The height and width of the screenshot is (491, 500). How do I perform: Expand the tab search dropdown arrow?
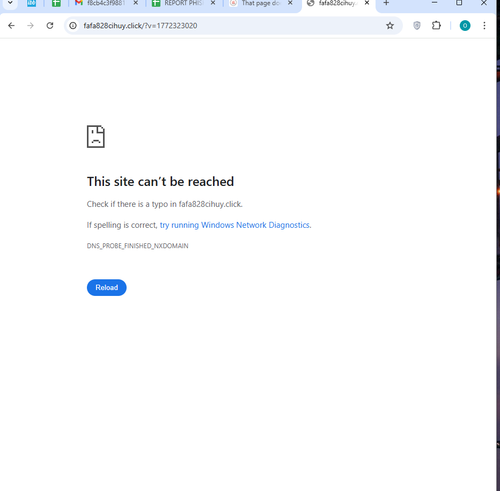click(10, 3)
